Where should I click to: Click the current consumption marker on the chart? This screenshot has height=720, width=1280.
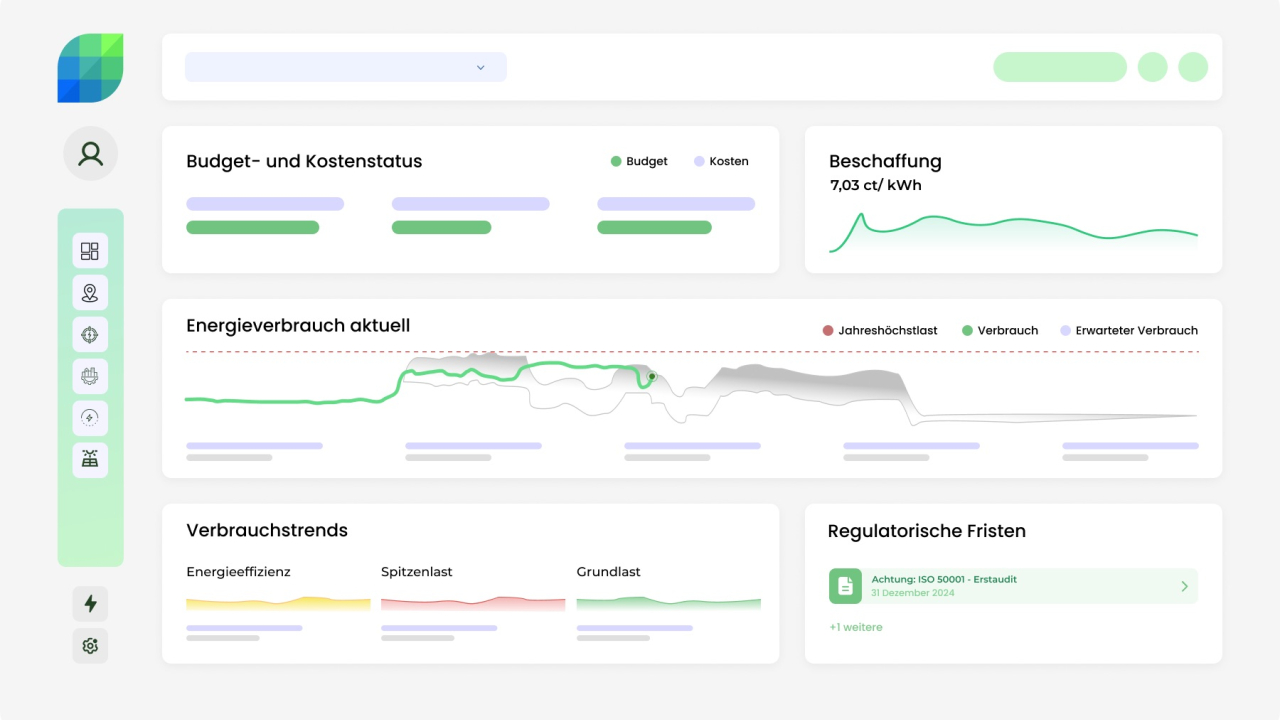651,377
